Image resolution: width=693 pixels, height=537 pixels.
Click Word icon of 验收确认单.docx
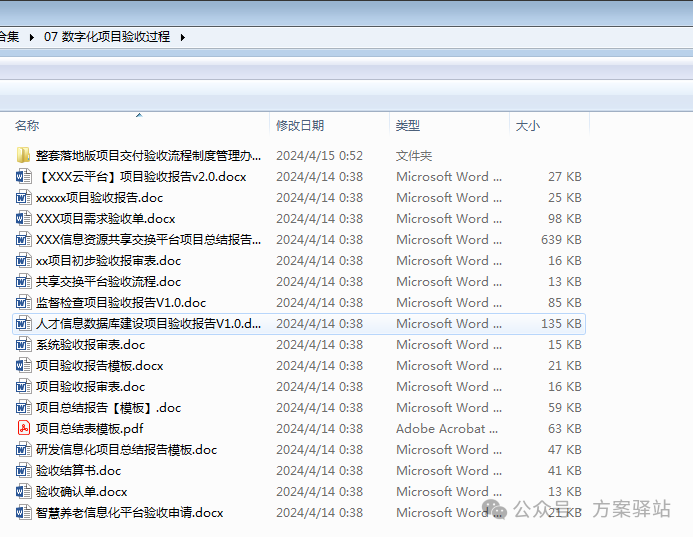(x=23, y=491)
